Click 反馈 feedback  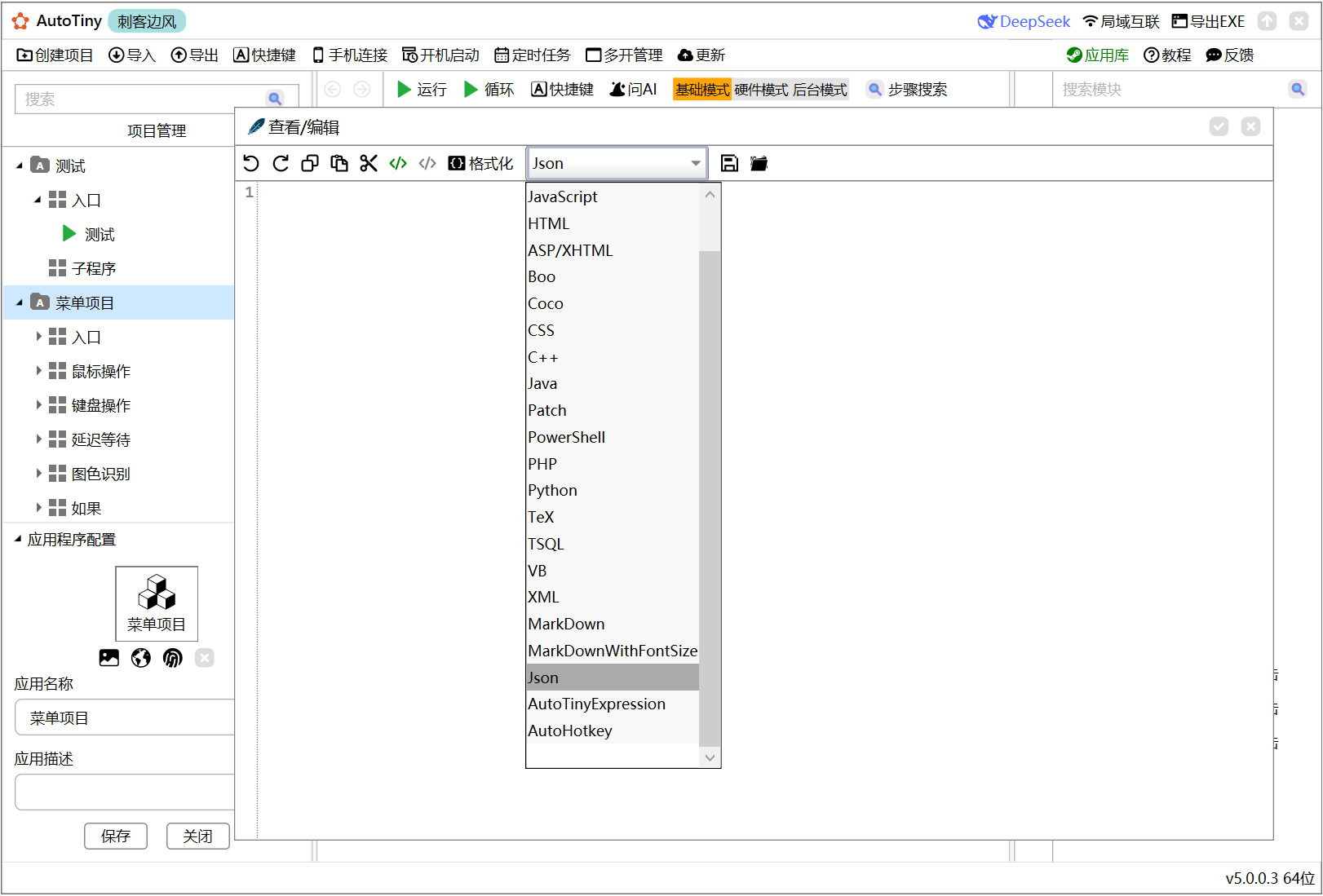[1230, 55]
